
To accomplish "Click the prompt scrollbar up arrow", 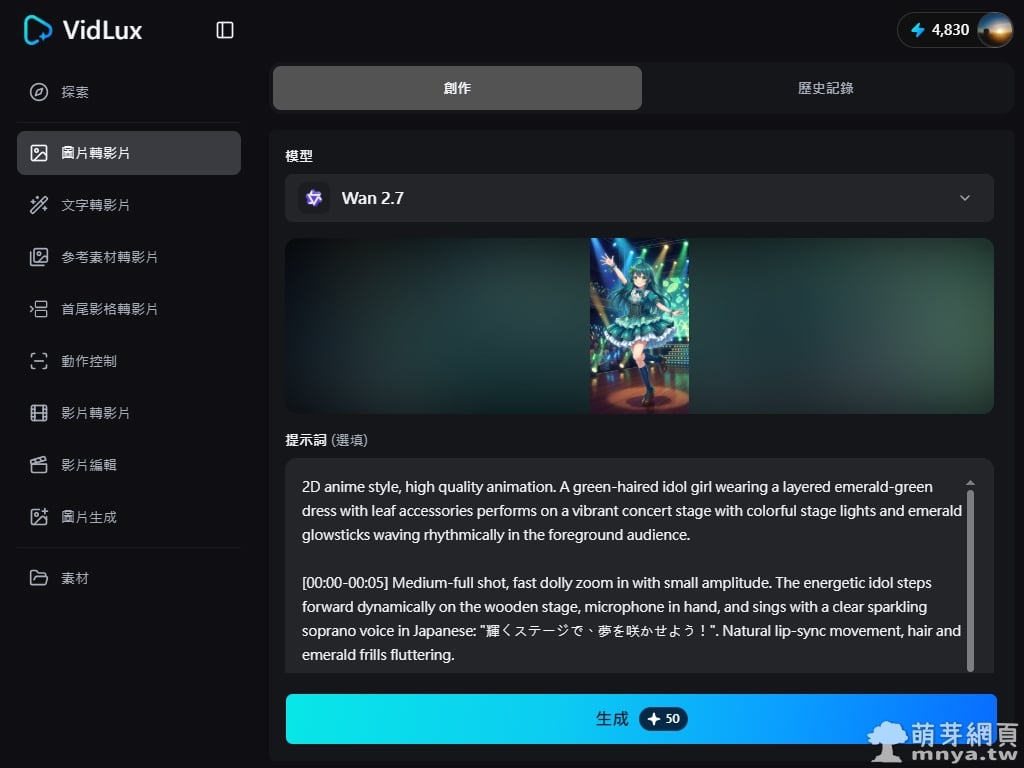I will [970, 483].
